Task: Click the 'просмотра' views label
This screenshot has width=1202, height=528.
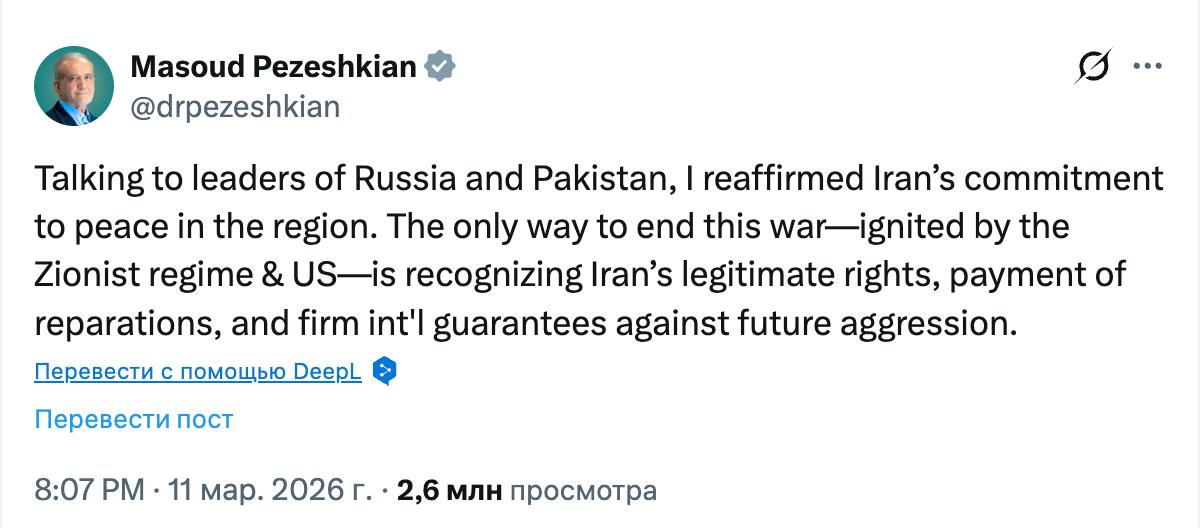Action: [x=584, y=491]
